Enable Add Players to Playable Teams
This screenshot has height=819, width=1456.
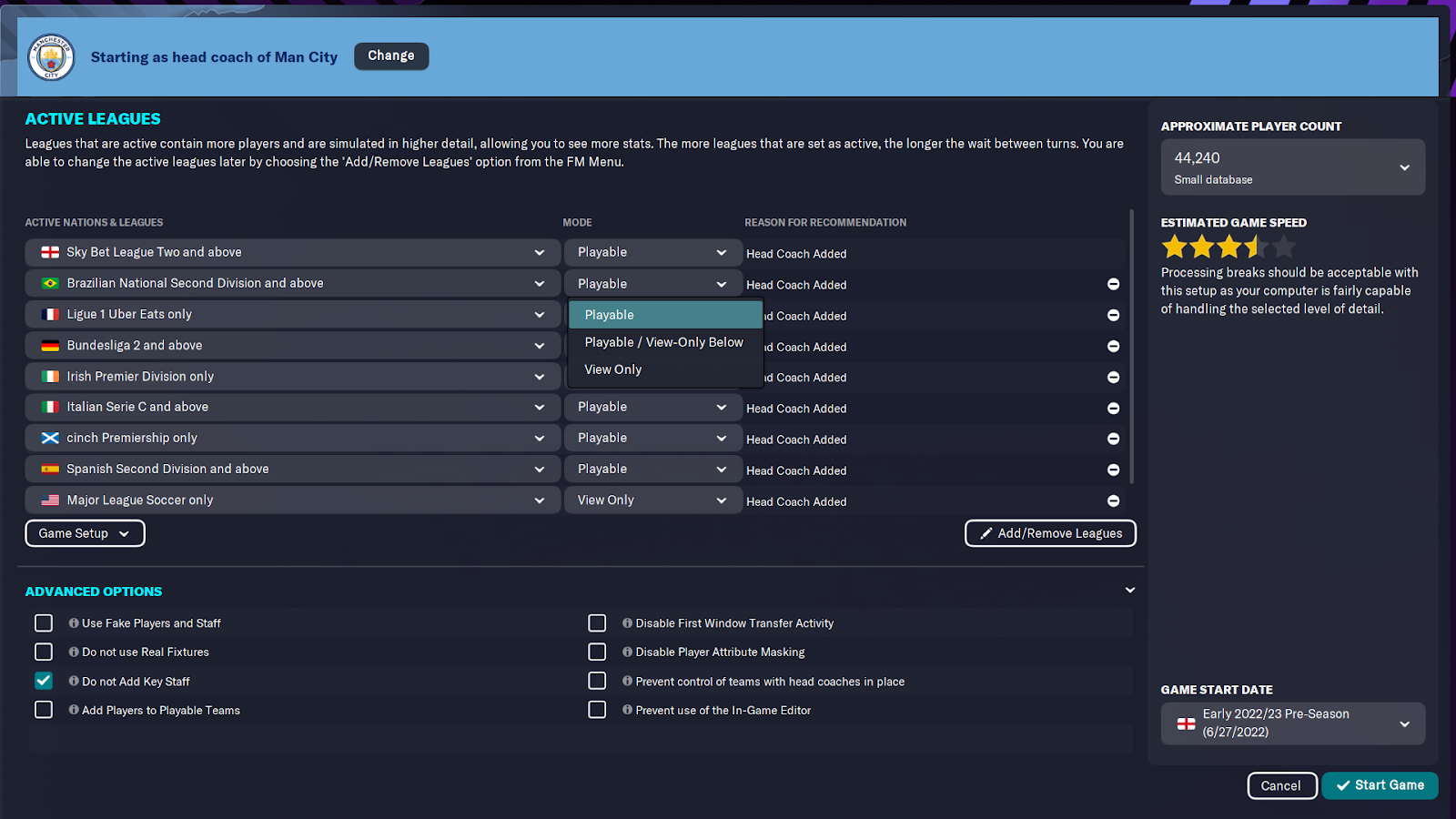click(x=44, y=710)
